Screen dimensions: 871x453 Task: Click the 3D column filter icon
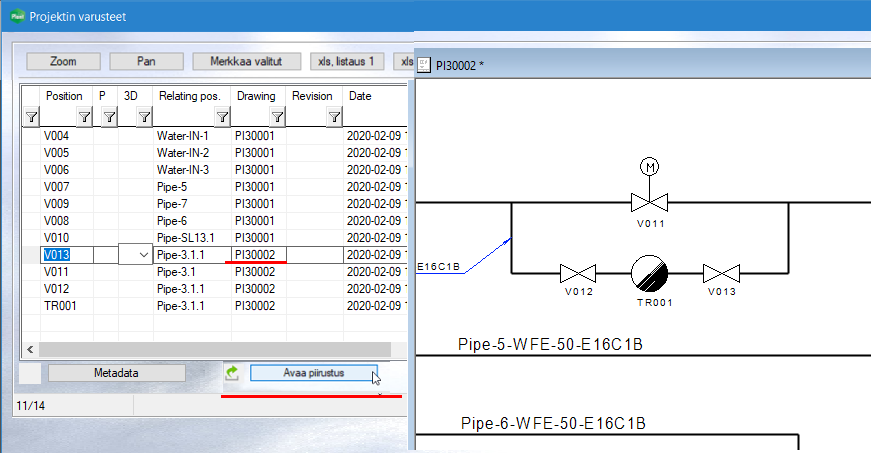(x=144, y=117)
